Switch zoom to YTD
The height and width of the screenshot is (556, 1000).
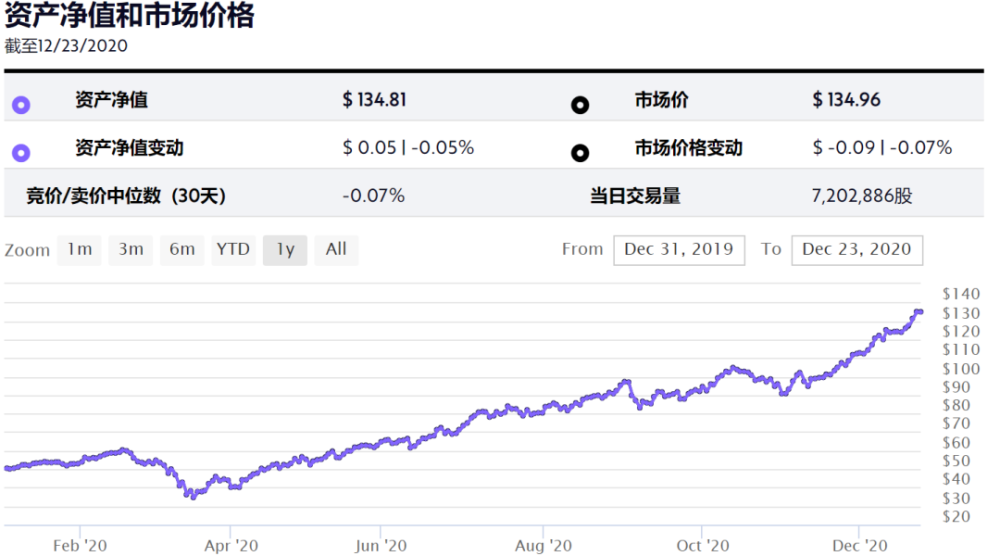point(233,249)
